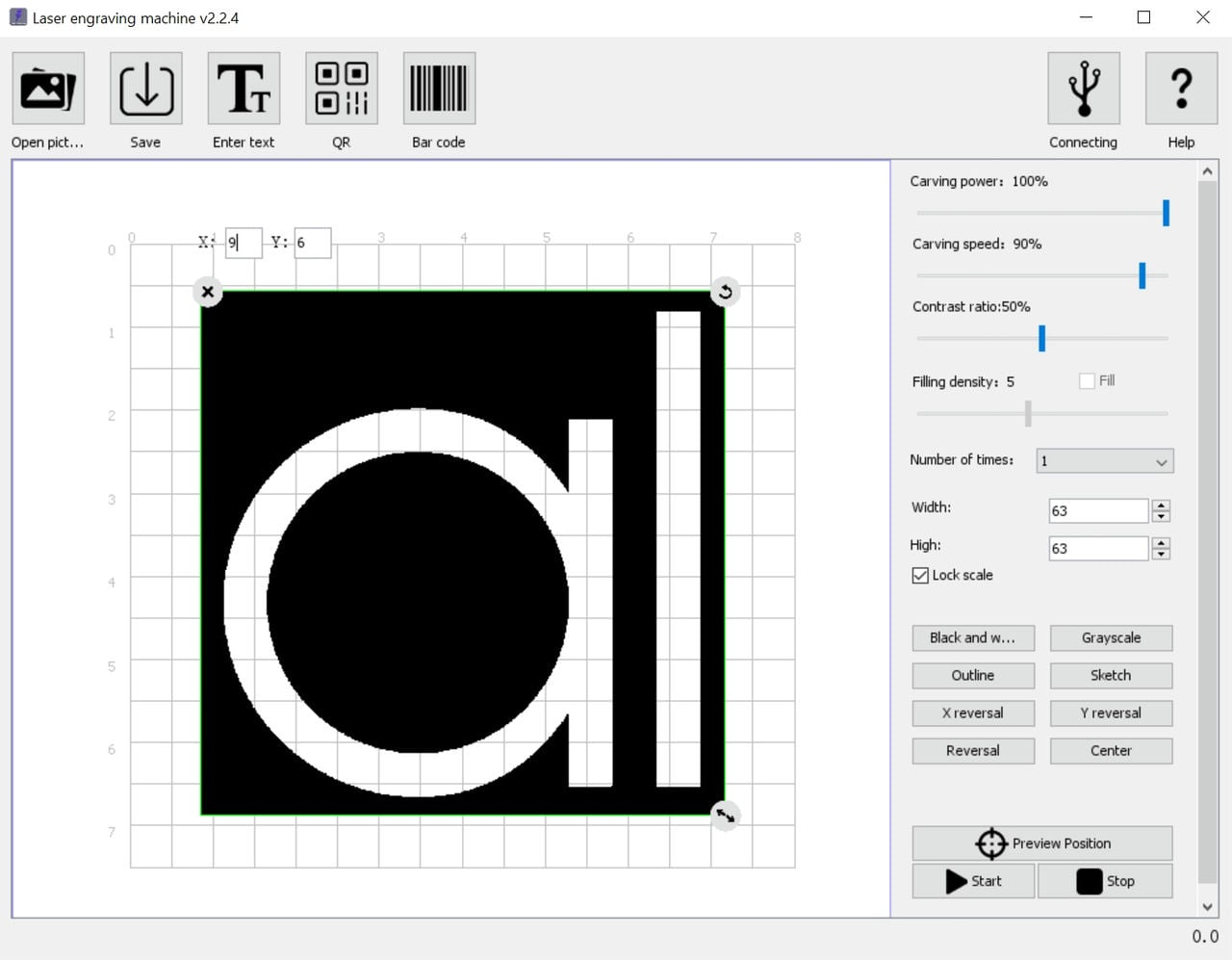The width and height of the screenshot is (1232, 960).
Task: Click into the Width value field
Action: click(1098, 510)
